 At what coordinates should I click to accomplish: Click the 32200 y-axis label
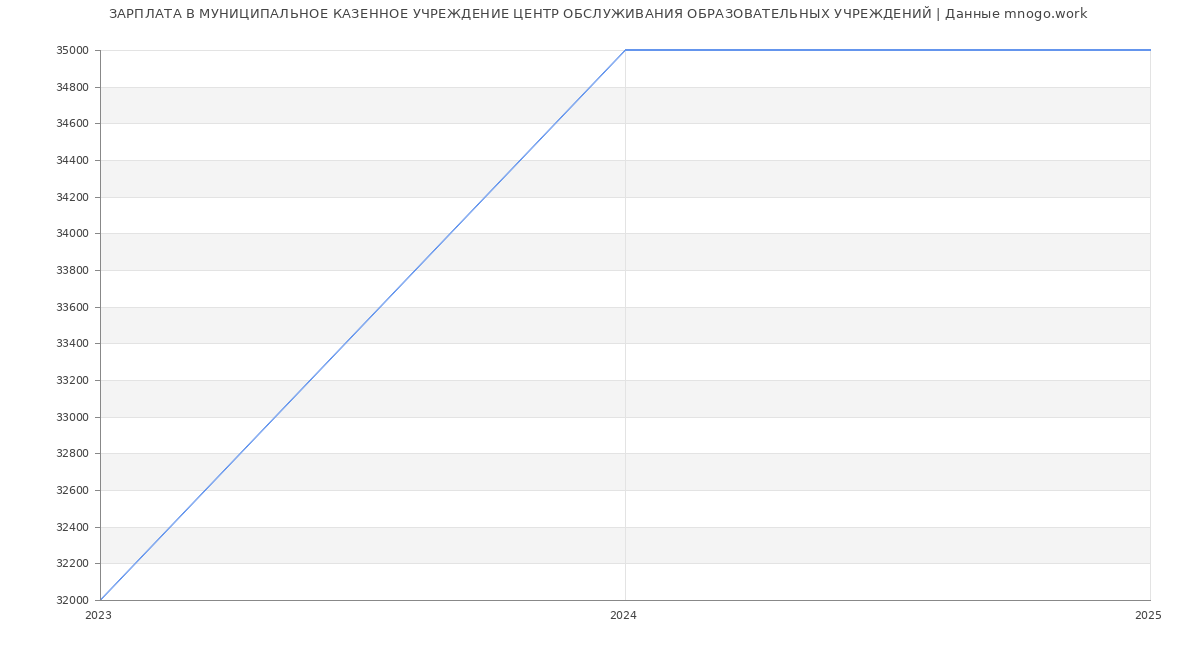[x=72, y=564]
